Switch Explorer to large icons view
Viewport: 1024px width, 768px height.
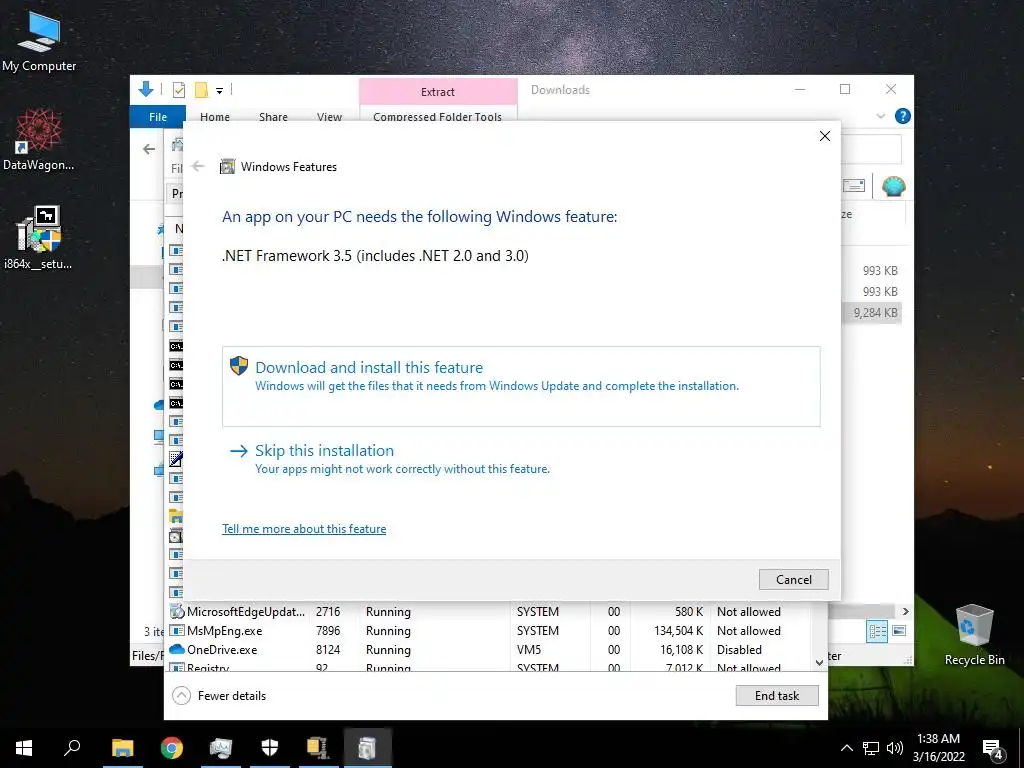pyautogui.click(x=899, y=631)
